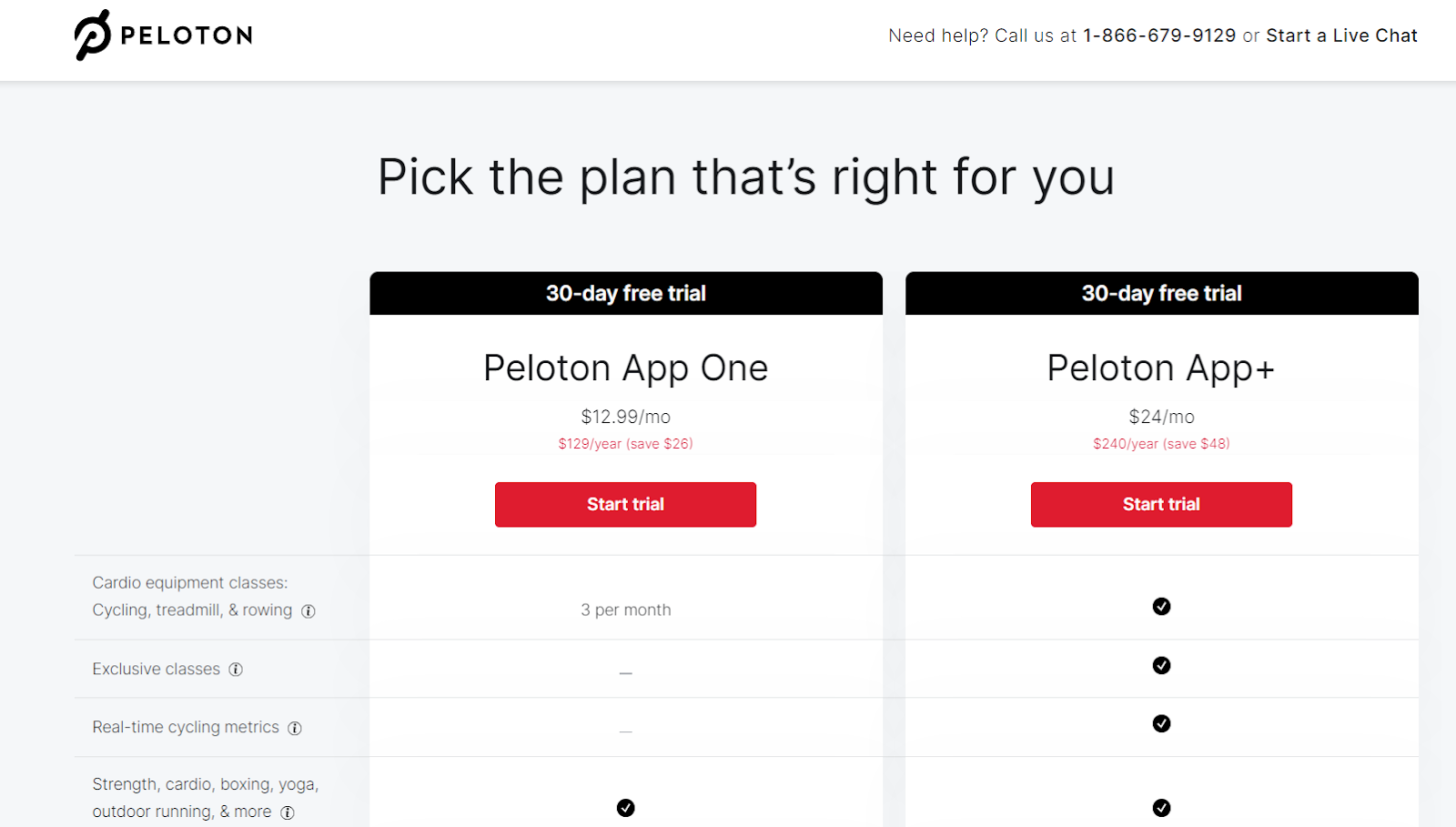Screen dimensions: 1456x827
Task: Click App+ checkmark for Strength, cardio row
Action: tap(1161, 808)
